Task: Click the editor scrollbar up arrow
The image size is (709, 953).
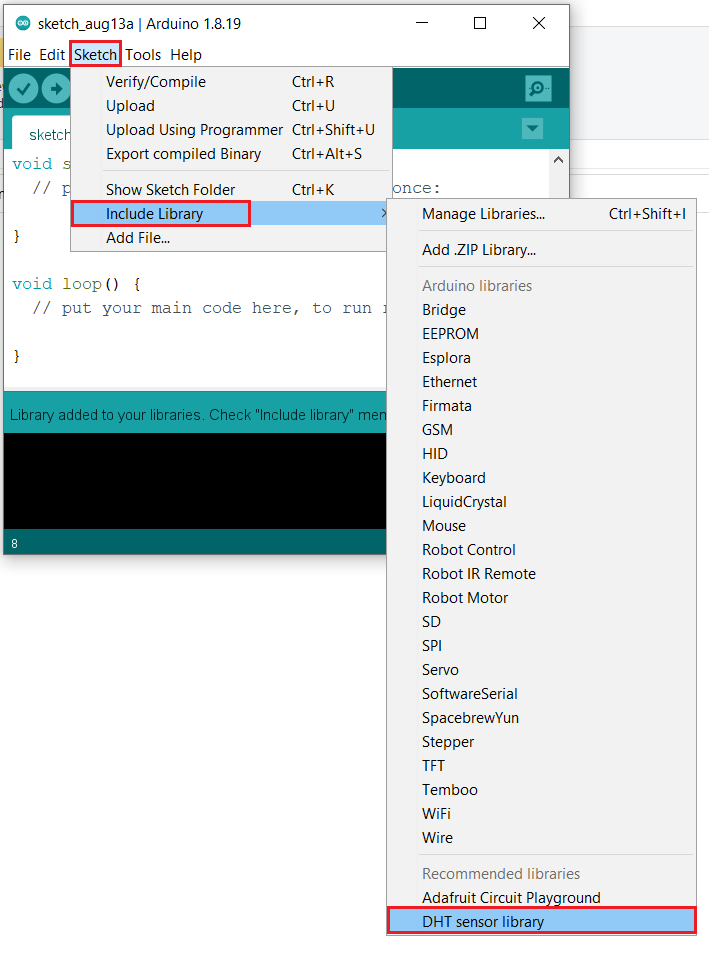Action: 558,160
